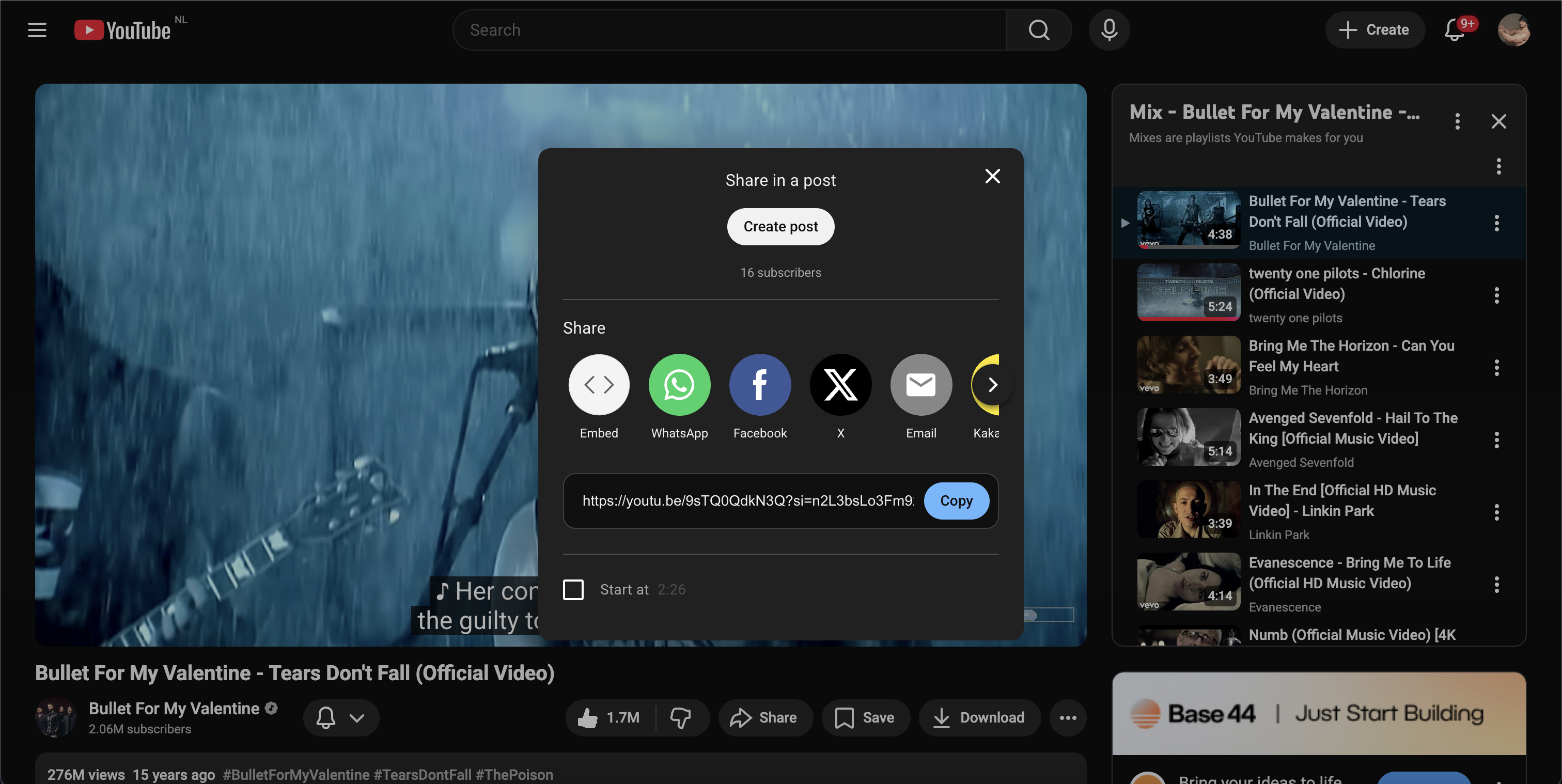Click the Create post button

point(780,226)
